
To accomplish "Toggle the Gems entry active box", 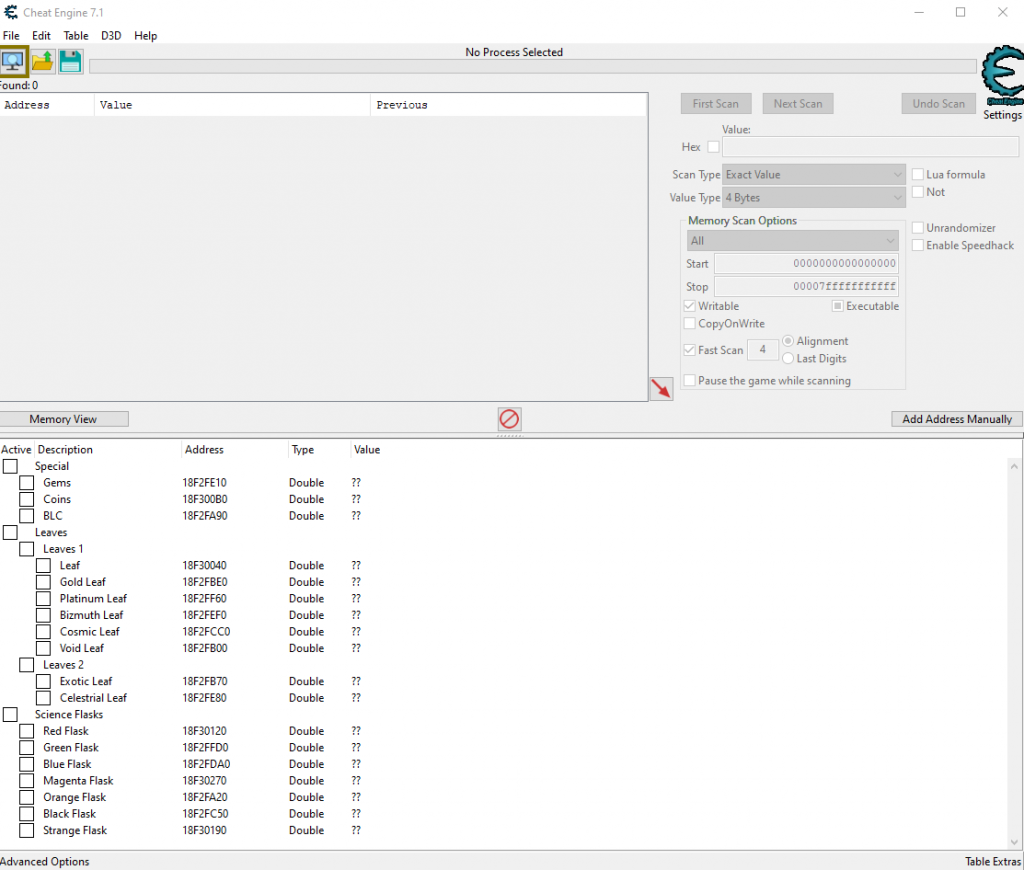I will [x=27, y=483].
